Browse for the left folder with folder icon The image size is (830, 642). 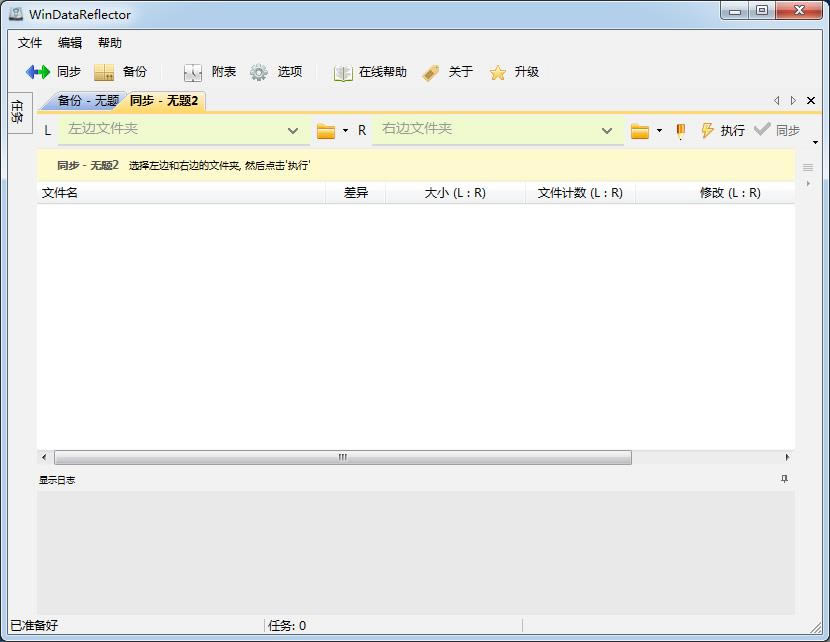tap(326, 131)
